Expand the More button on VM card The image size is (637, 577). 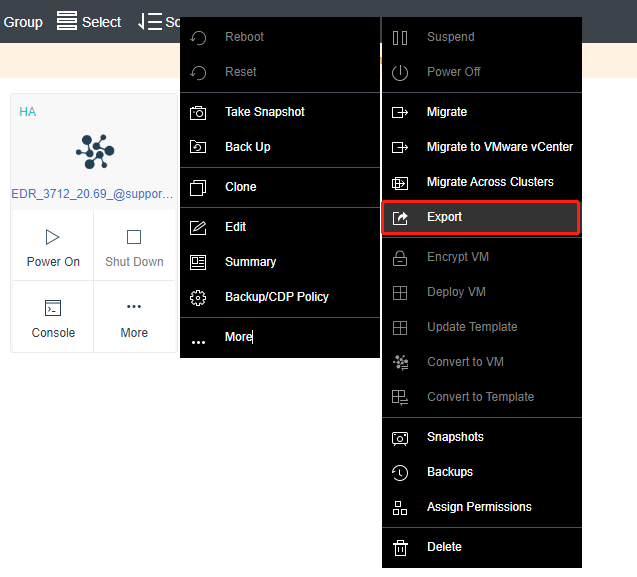[x=134, y=317]
